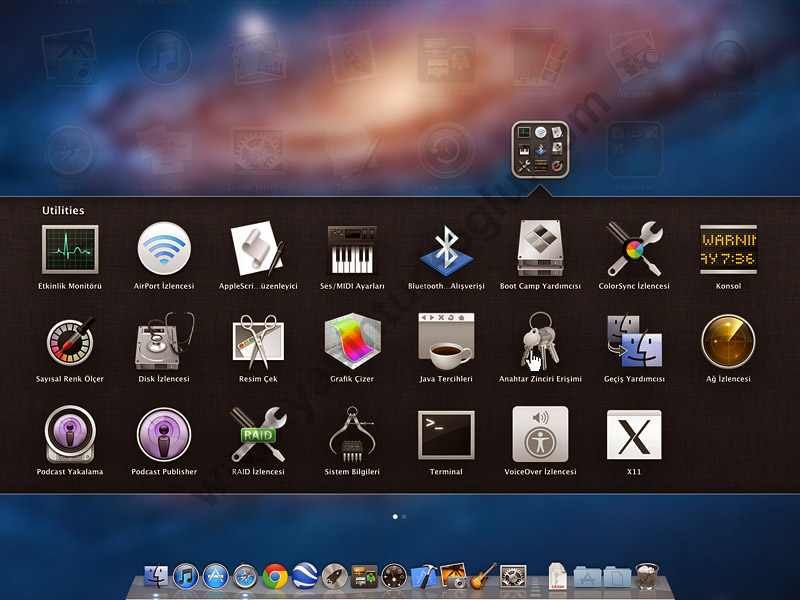Launch Podcast Publisher
The image size is (800, 600).
164,434
